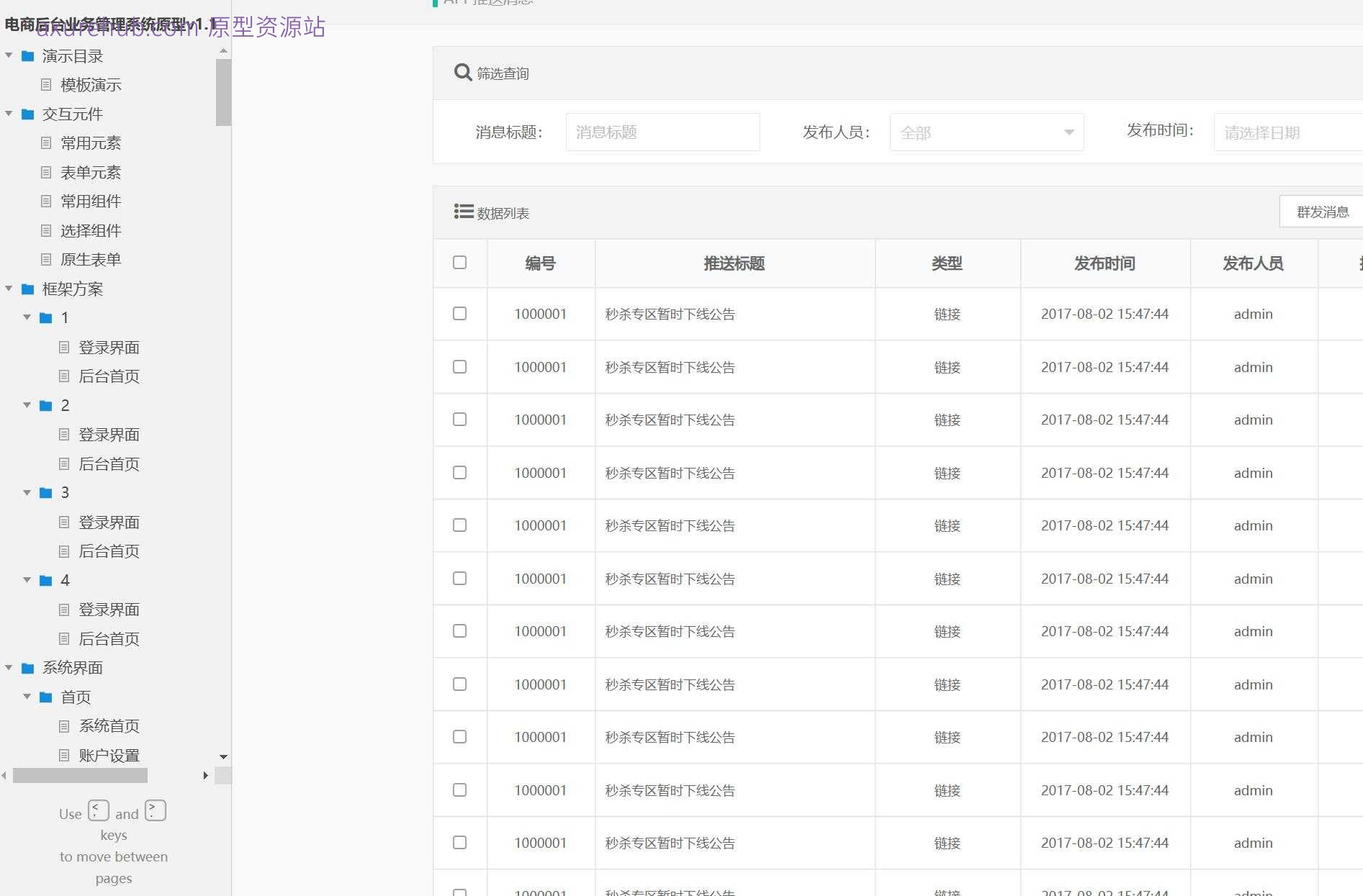Click the 演示目录 folder icon
This screenshot has height=896, width=1363.
[28, 56]
